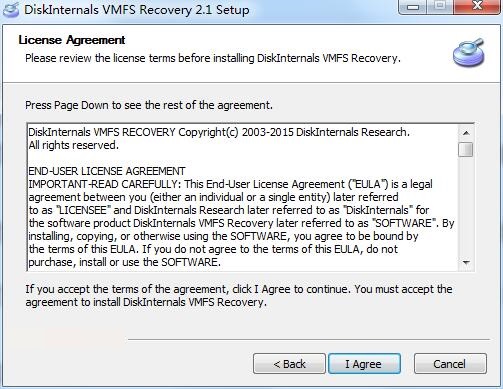Viewport: 503px width, 389px height.
Task: Click the DiskInternals setup icon in title bar
Action: [x=11, y=10]
